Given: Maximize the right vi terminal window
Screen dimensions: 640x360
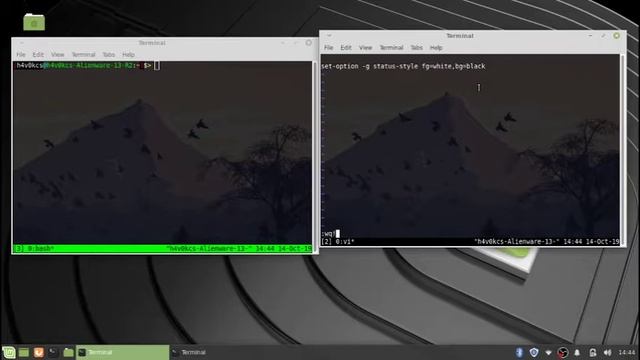Looking at the screenshot, I should click(x=603, y=36).
